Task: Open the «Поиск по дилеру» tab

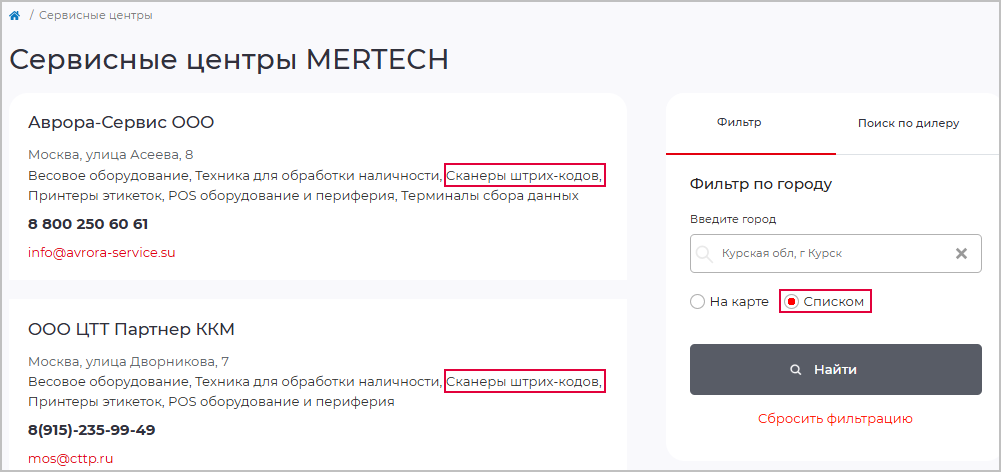Action: point(908,123)
